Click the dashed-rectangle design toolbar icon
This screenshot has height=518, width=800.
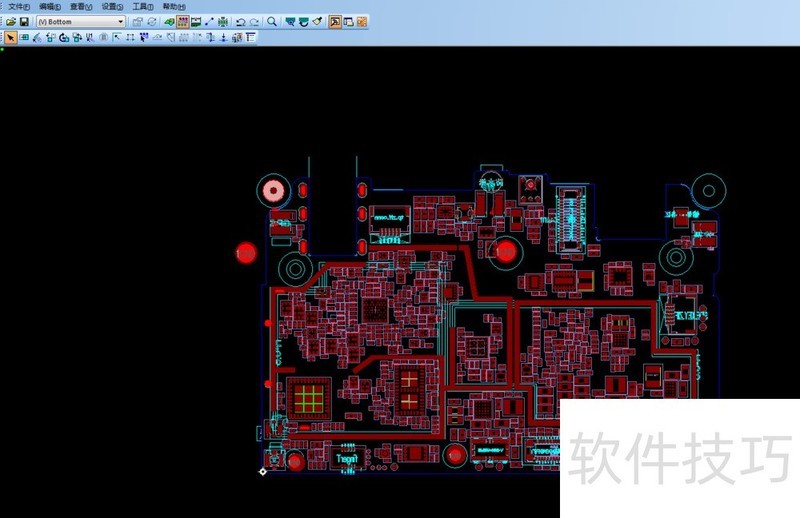(x=130, y=37)
